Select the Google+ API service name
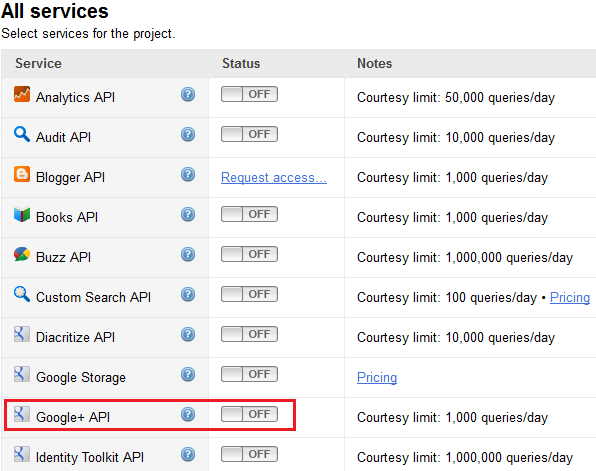Screen dimensions: 596x471 pos(73,418)
